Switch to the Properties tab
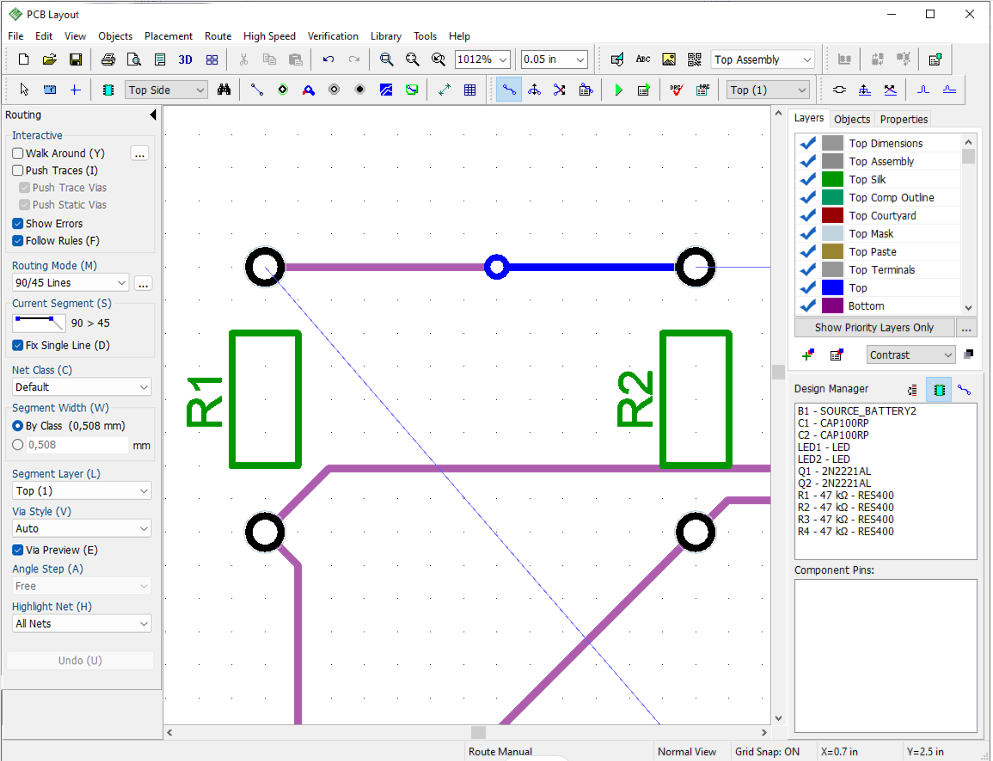993x761 pixels. coord(904,119)
